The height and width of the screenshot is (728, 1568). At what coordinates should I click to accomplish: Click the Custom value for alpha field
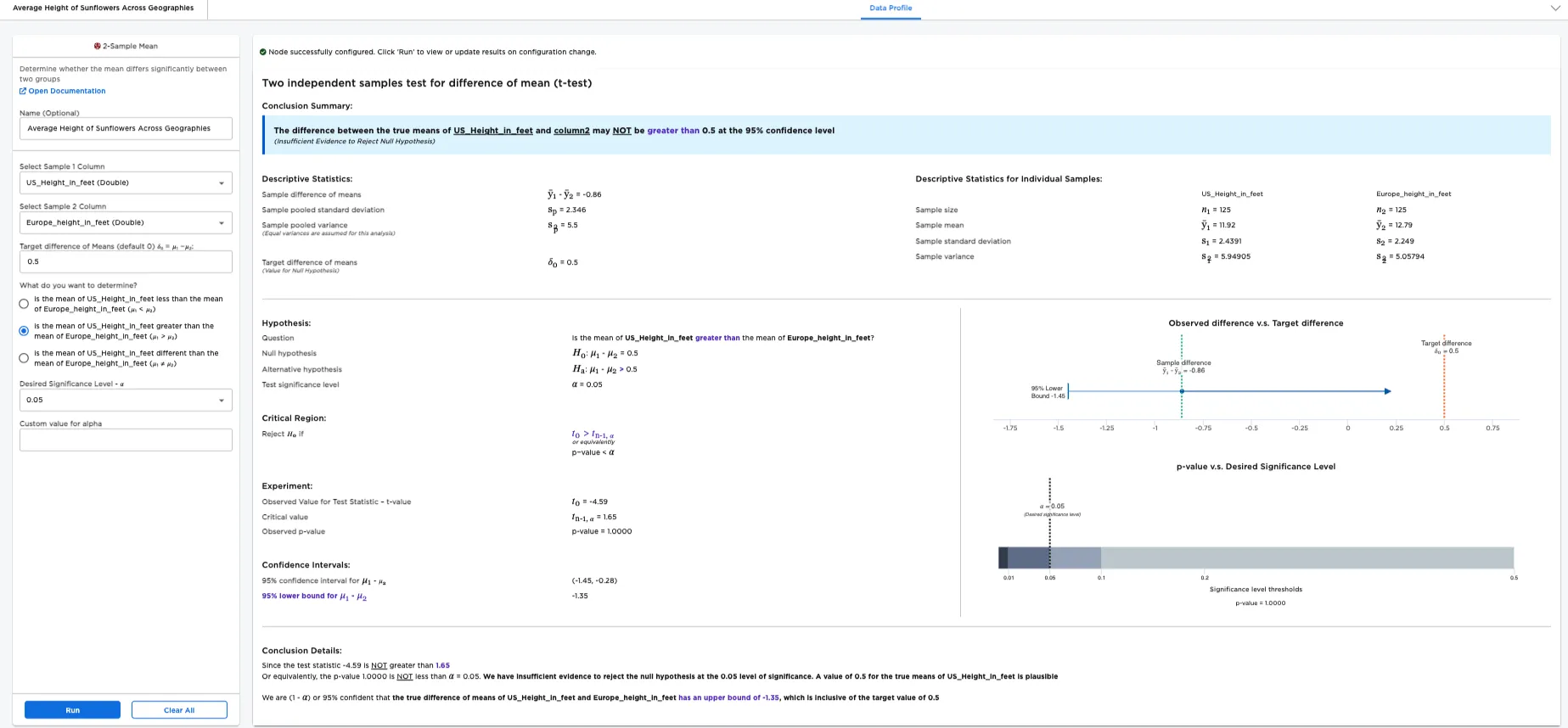[126, 440]
